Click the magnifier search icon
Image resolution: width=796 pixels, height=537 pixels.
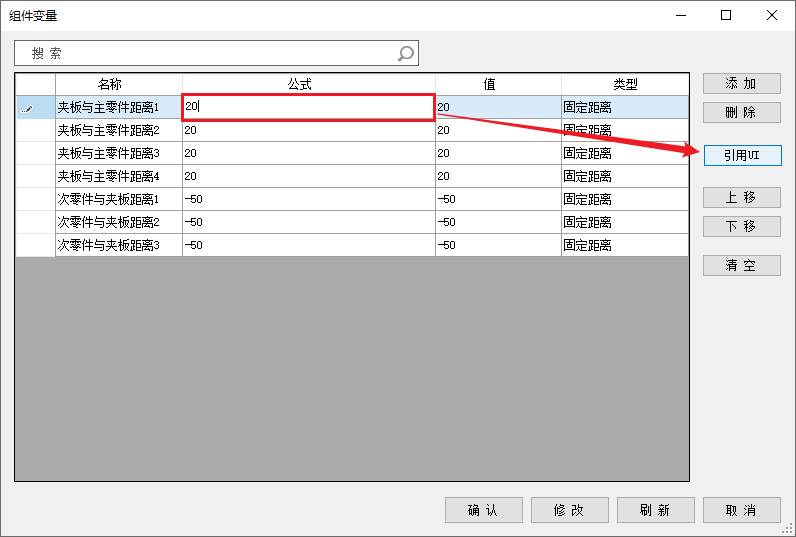pyautogui.click(x=406, y=53)
